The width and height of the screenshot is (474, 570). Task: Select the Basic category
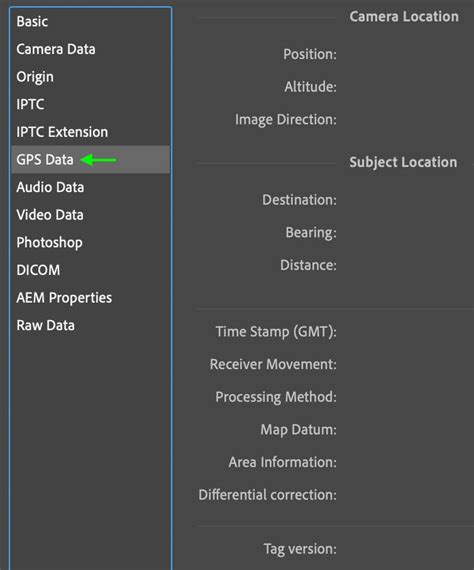point(32,21)
